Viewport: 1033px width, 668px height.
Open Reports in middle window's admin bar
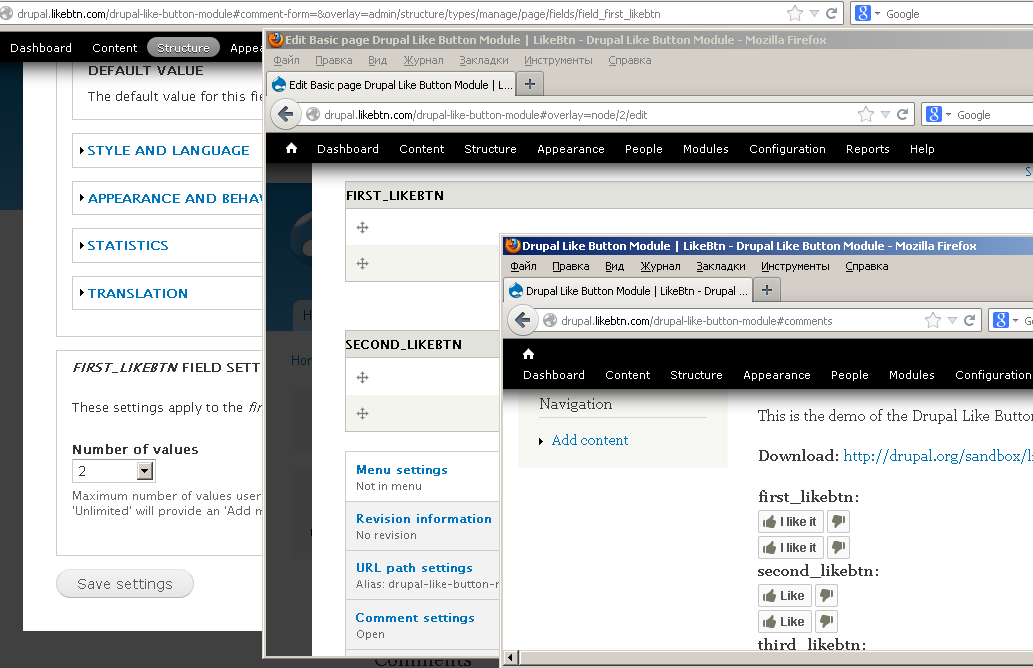[x=868, y=149]
